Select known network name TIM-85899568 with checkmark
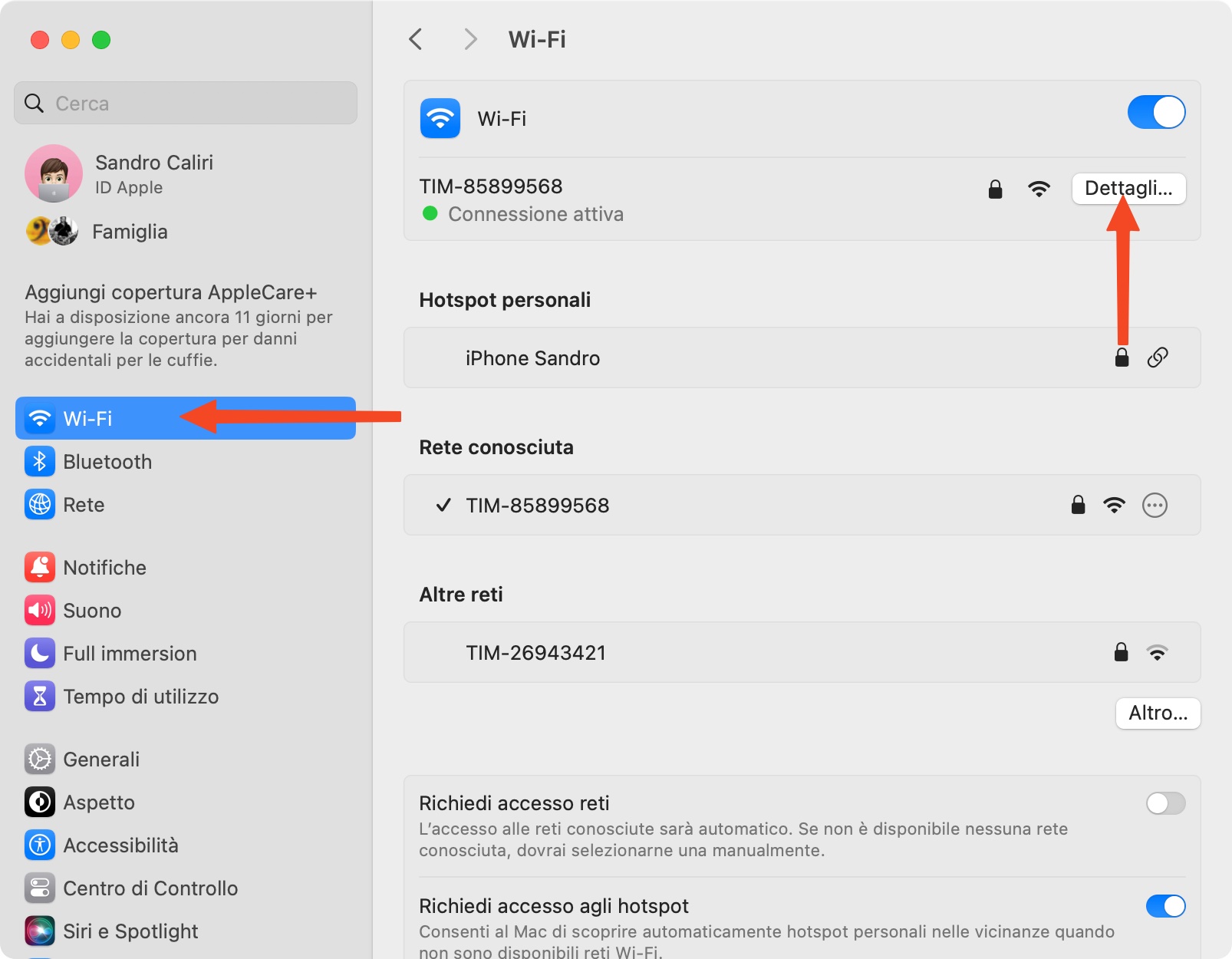This screenshot has height=959, width=1232. [x=537, y=506]
